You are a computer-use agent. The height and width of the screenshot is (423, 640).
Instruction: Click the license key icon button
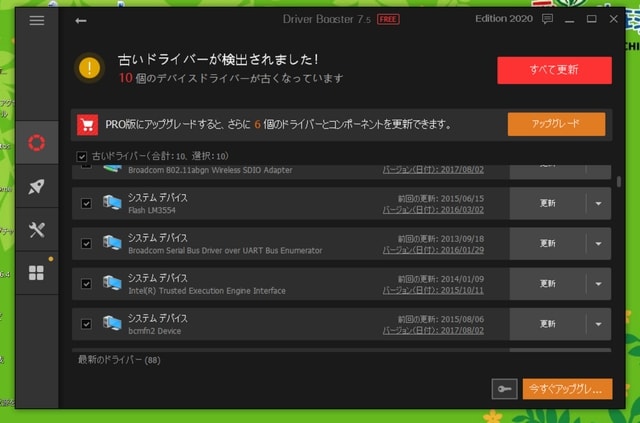pyautogui.click(x=504, y=389)
